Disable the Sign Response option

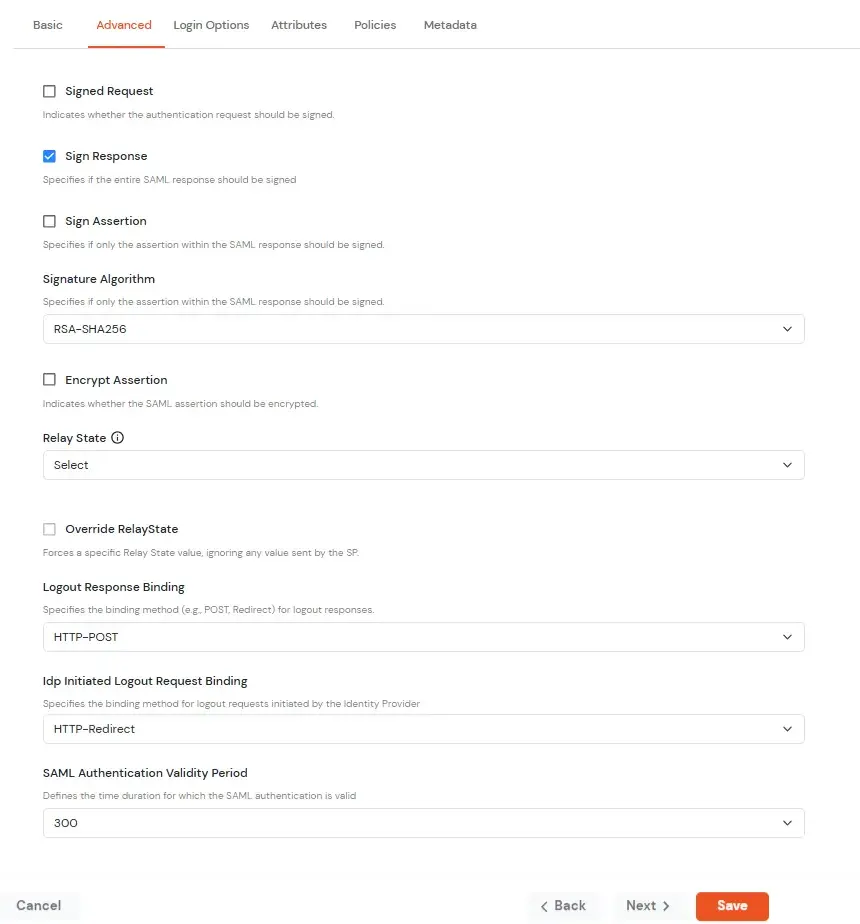(49, 156)
